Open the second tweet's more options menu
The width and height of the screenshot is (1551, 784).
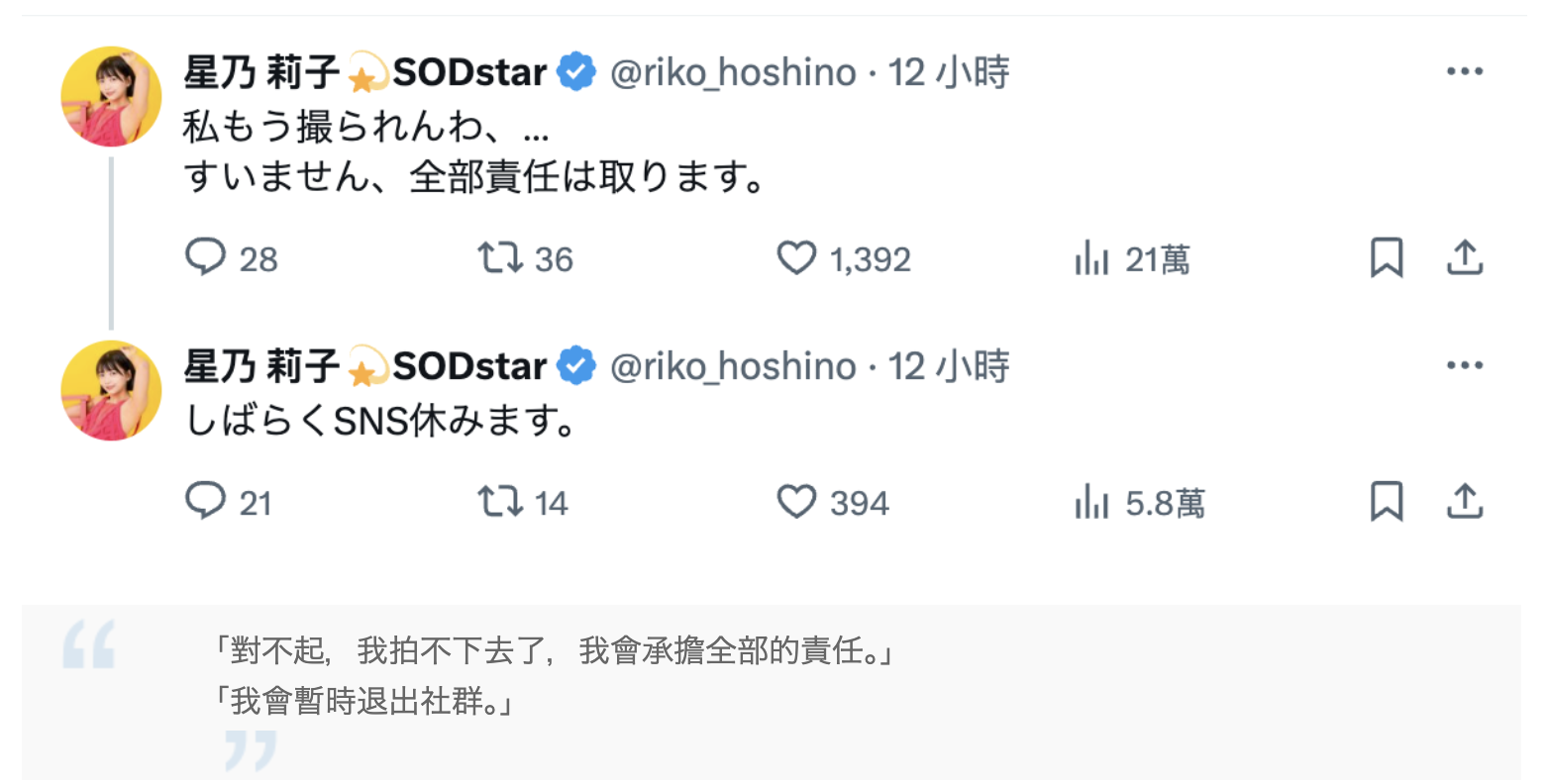tap(1465, 364)
